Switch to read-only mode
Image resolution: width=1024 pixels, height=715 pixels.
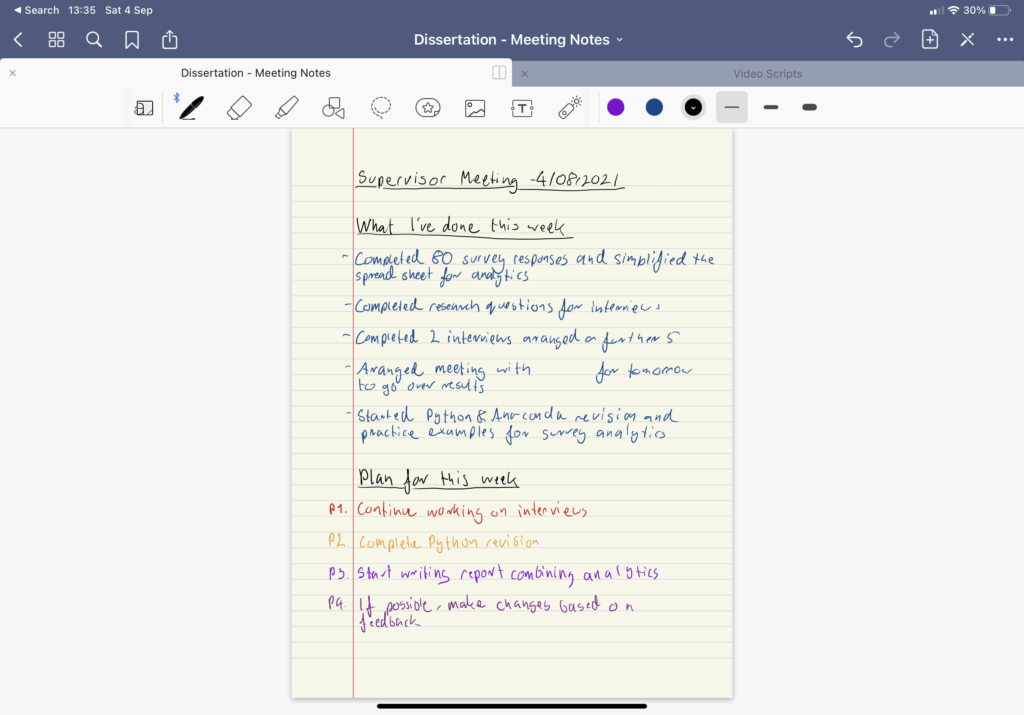[x=143, y=107]
